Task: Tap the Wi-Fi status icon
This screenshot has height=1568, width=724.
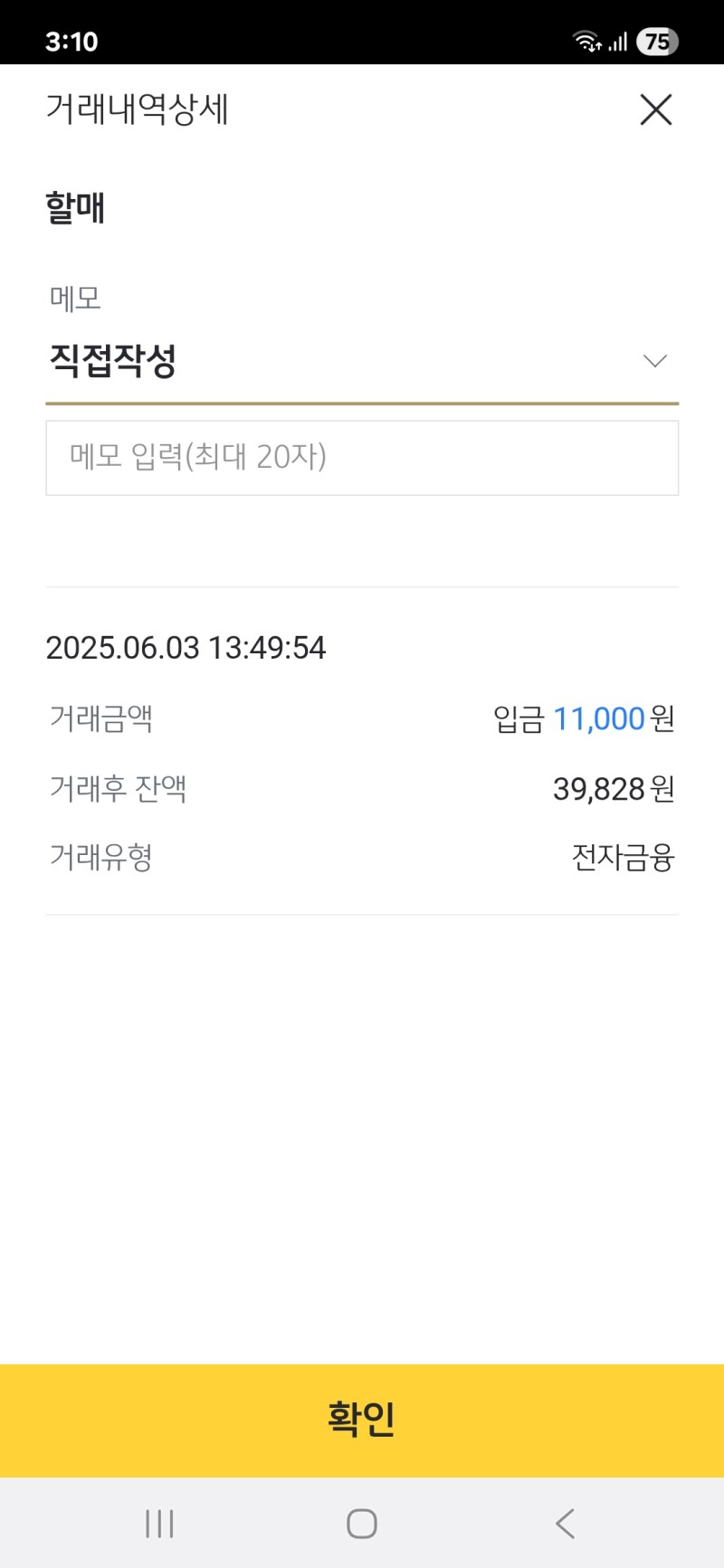Action: pos(586,42)
